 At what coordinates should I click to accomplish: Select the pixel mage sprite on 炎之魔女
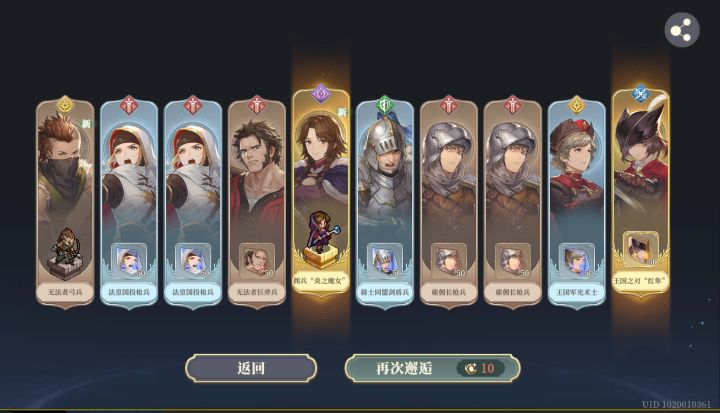321,240
